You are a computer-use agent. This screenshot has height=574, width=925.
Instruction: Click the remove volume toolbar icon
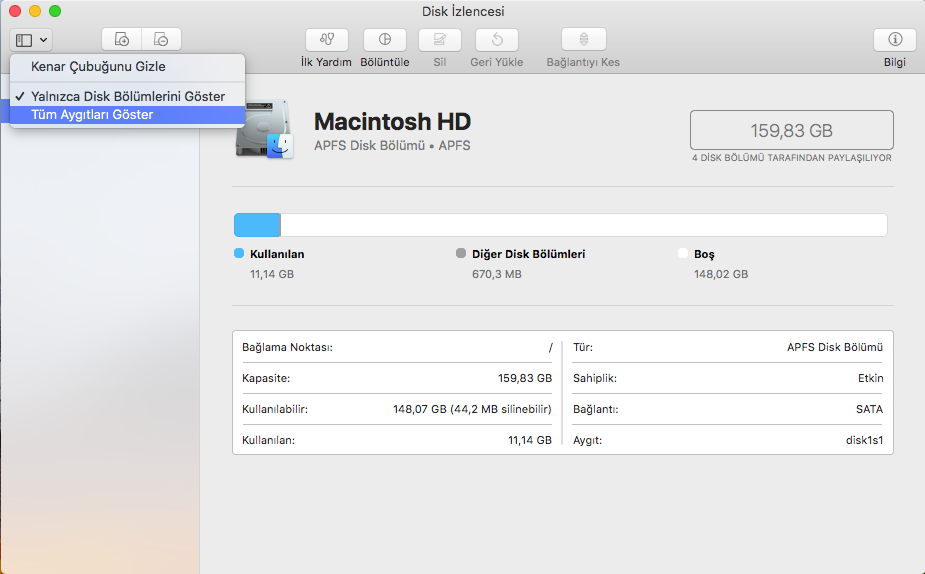(161, 40)
